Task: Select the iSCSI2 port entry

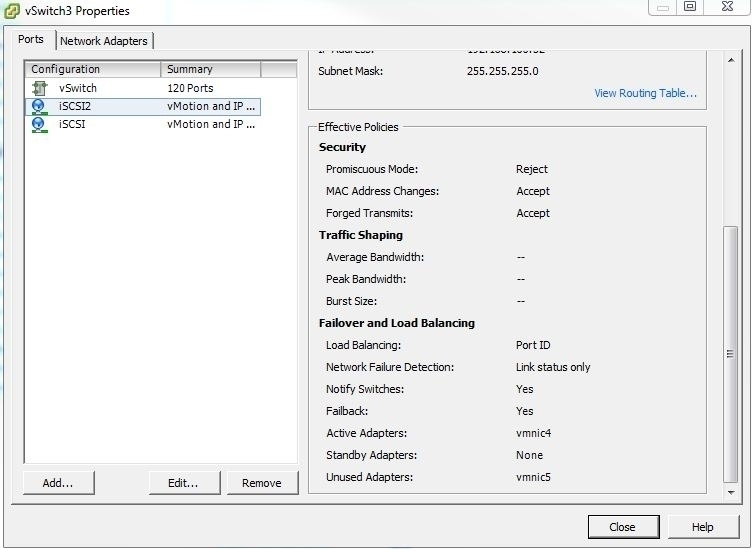Action: pyautogui.click(x=143, y=106)
